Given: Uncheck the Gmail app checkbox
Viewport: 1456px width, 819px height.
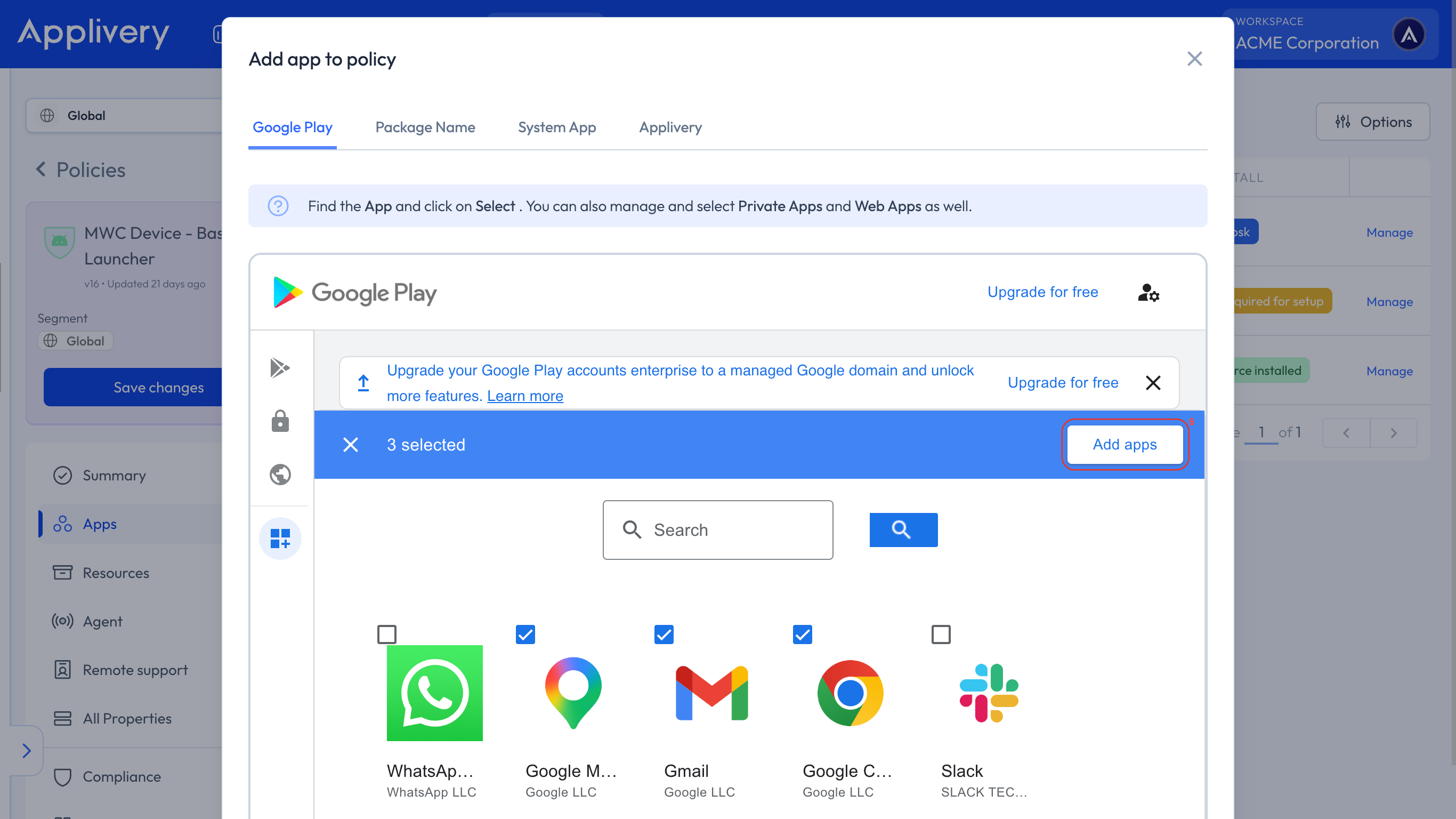Looking at the screenshot, I should coord(664,634).
